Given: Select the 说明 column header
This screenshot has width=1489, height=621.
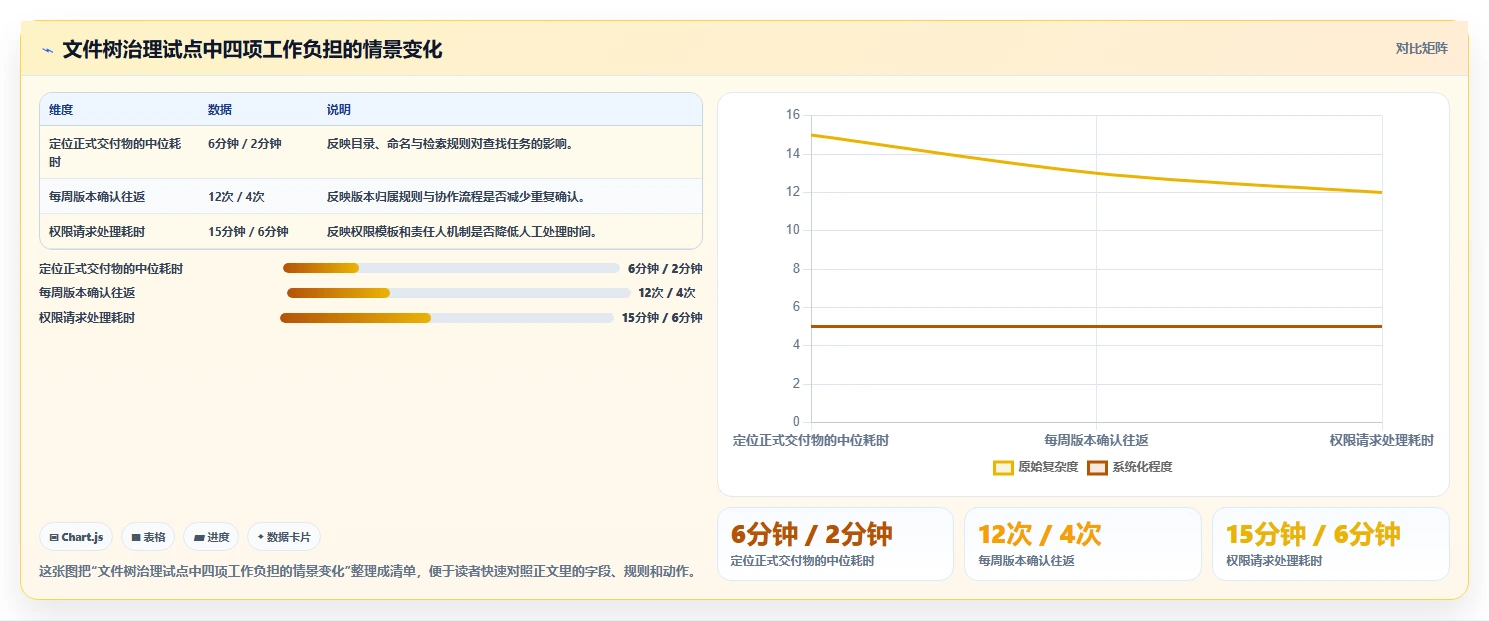Looking at the screenshot, I should [339, 110].
